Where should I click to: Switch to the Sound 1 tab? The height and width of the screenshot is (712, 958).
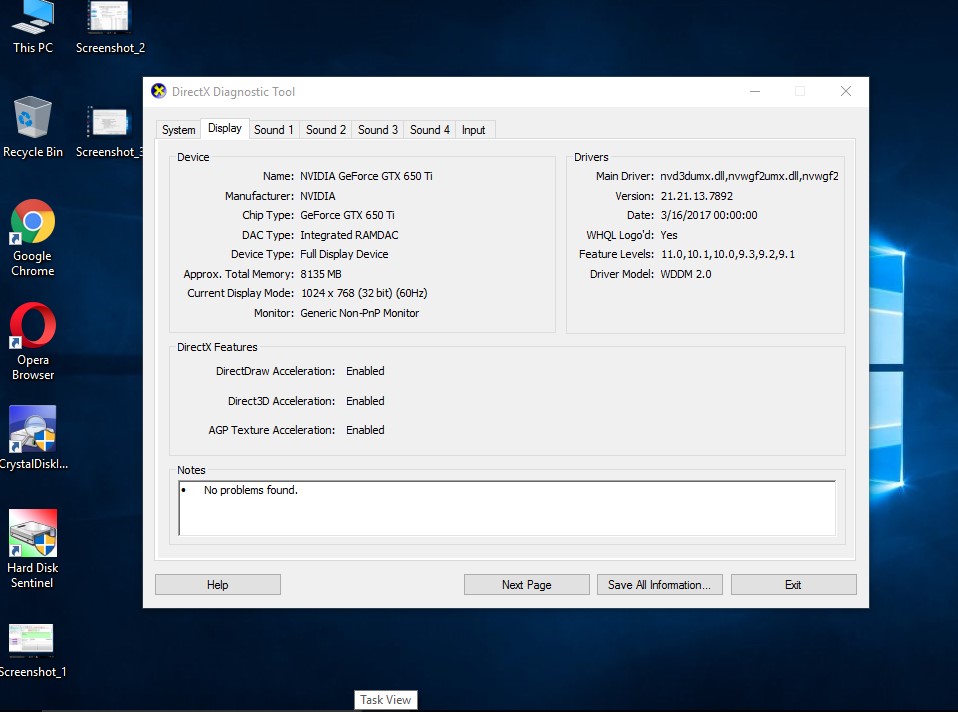(x=273, y=130)
